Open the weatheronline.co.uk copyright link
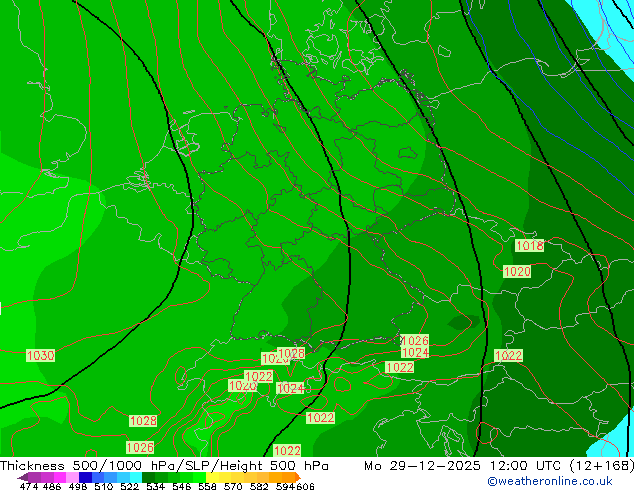 click(550, 481)
